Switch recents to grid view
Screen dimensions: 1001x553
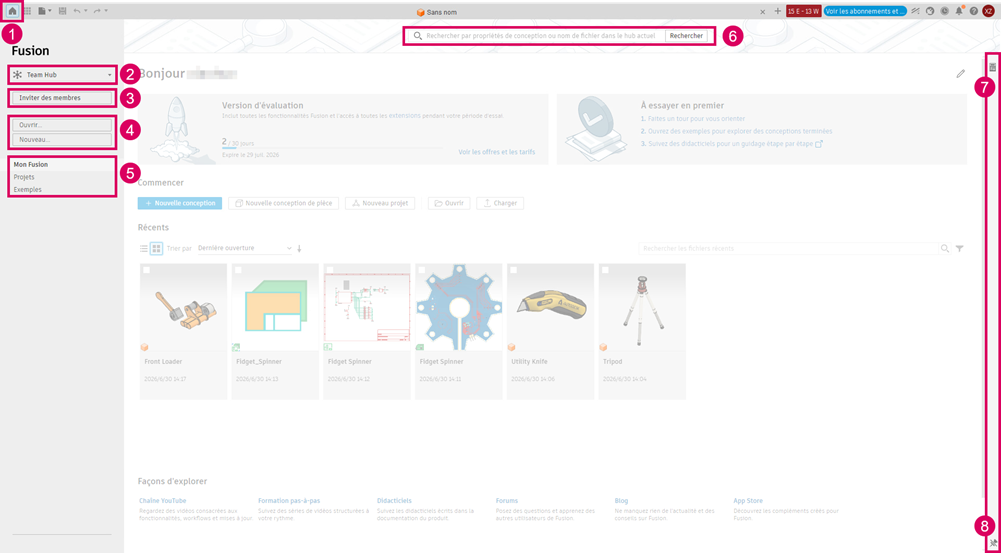156,248
